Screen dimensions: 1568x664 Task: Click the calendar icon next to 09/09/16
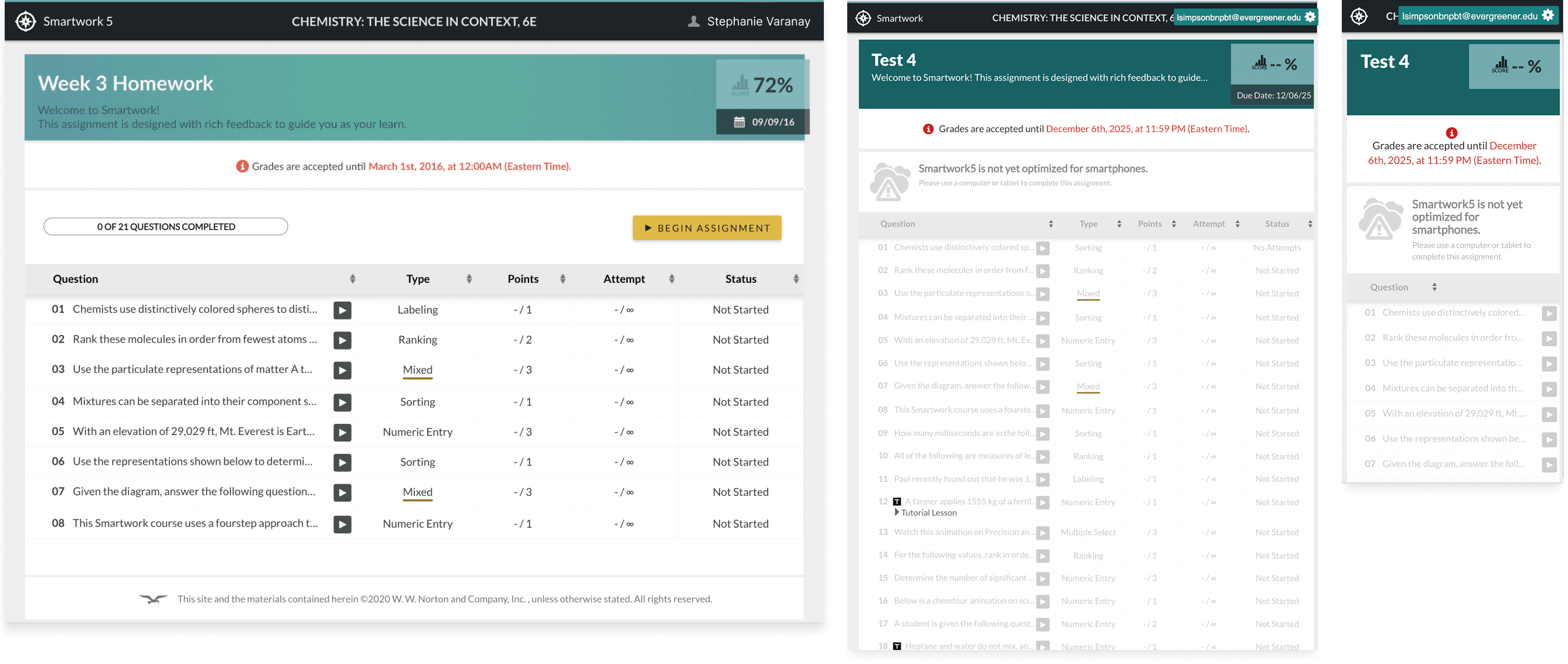click(x=739, y=122)
